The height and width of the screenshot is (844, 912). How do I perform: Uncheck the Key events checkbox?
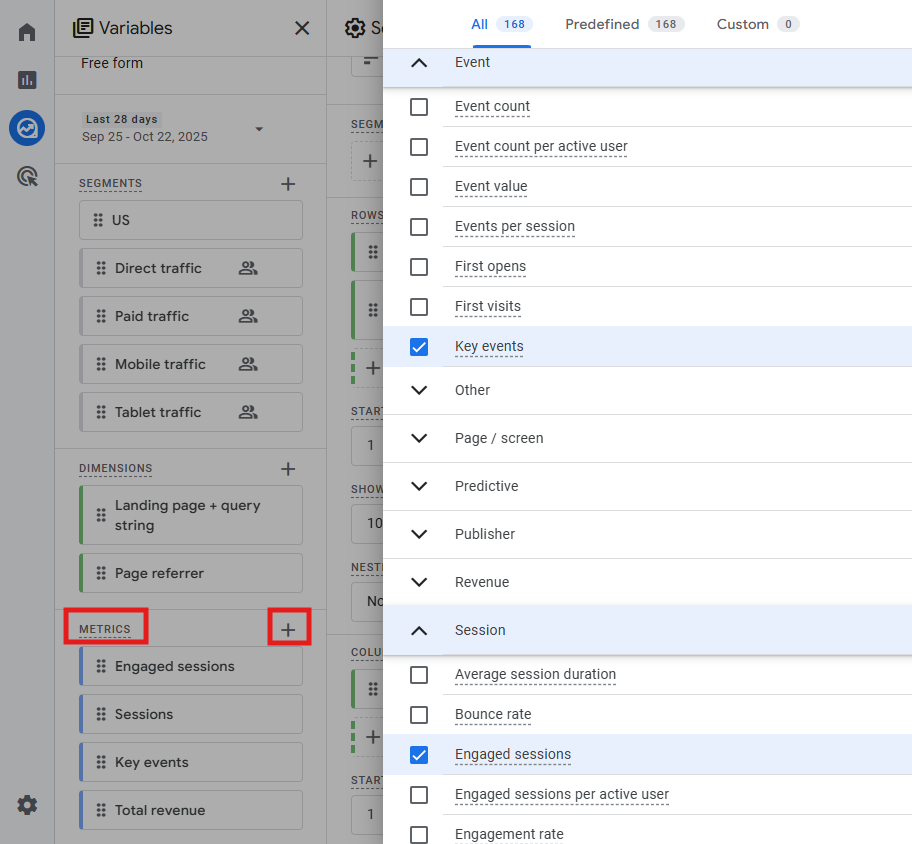[x=419, y=347]
